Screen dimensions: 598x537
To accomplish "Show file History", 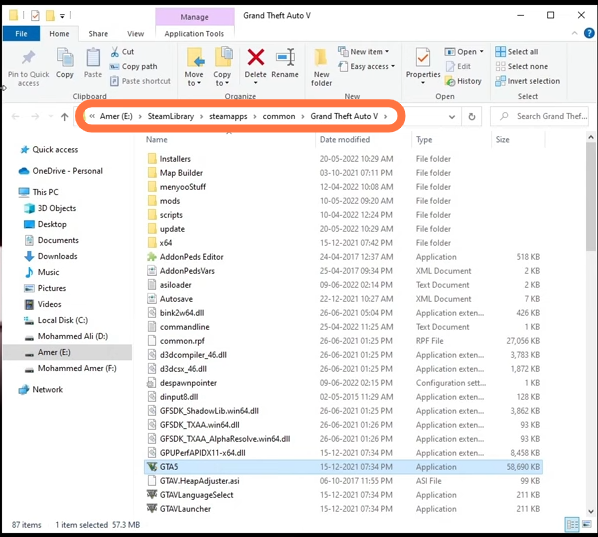I will (463, 81).
